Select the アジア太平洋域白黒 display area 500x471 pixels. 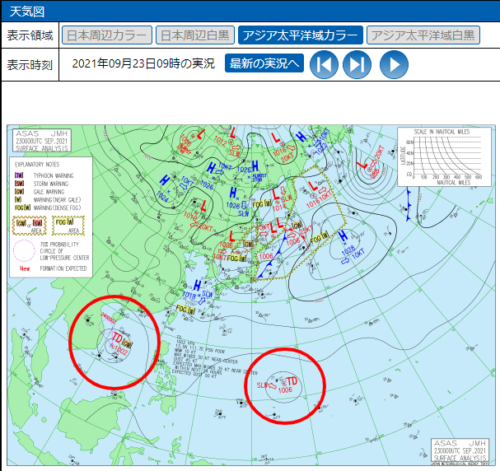click(423, 35)
